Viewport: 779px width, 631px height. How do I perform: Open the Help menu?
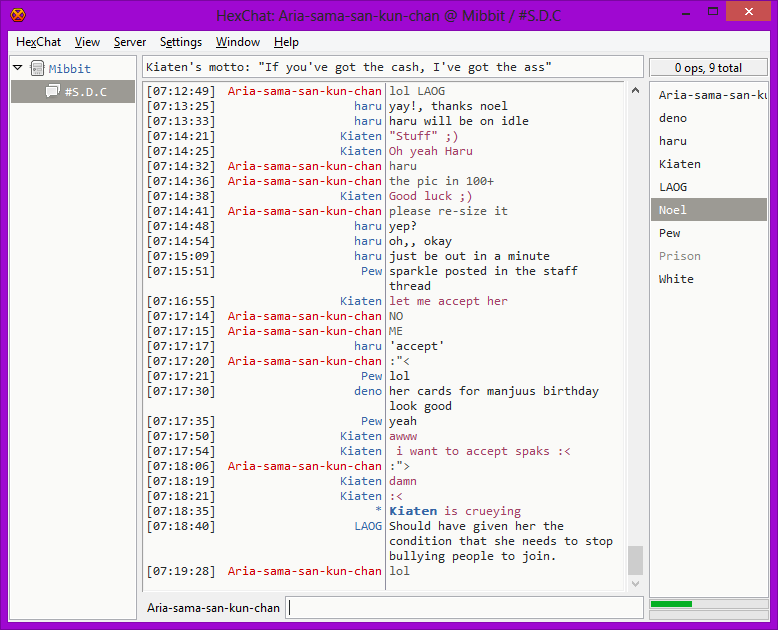[286, 42]
